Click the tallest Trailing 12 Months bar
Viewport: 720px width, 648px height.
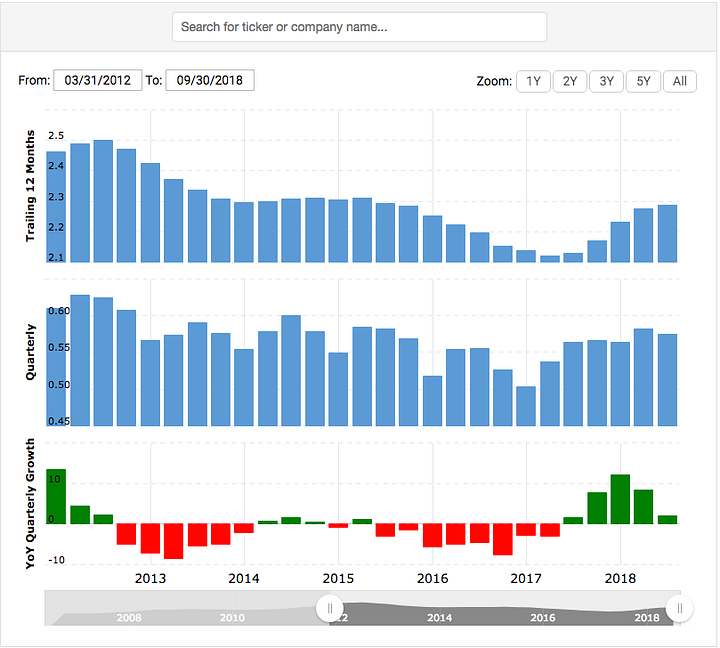tap(103, 201)
